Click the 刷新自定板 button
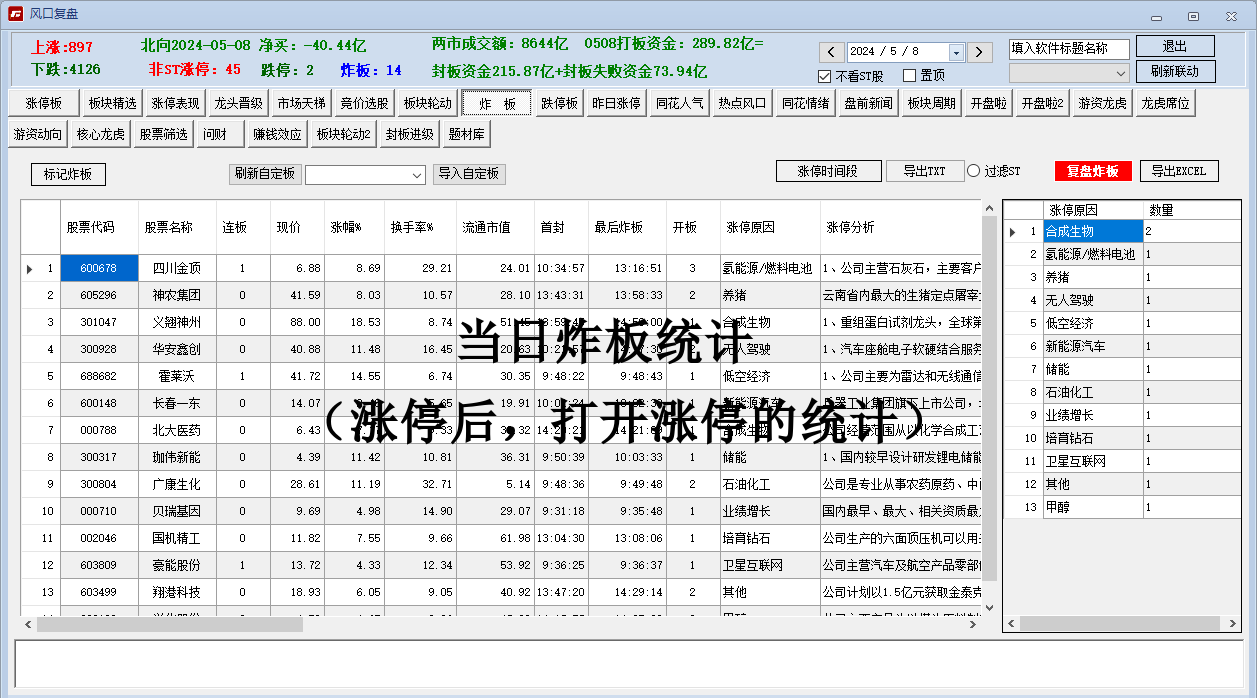Viewport: 1257px width, 698px height. pos(265,174)
